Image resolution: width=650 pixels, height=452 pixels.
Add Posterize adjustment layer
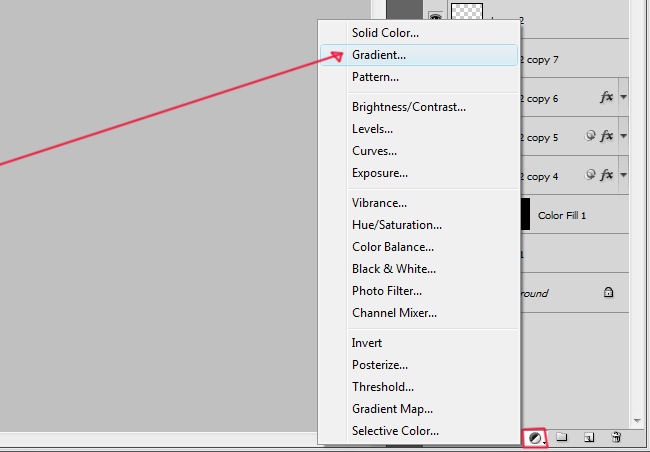(419, 365)
